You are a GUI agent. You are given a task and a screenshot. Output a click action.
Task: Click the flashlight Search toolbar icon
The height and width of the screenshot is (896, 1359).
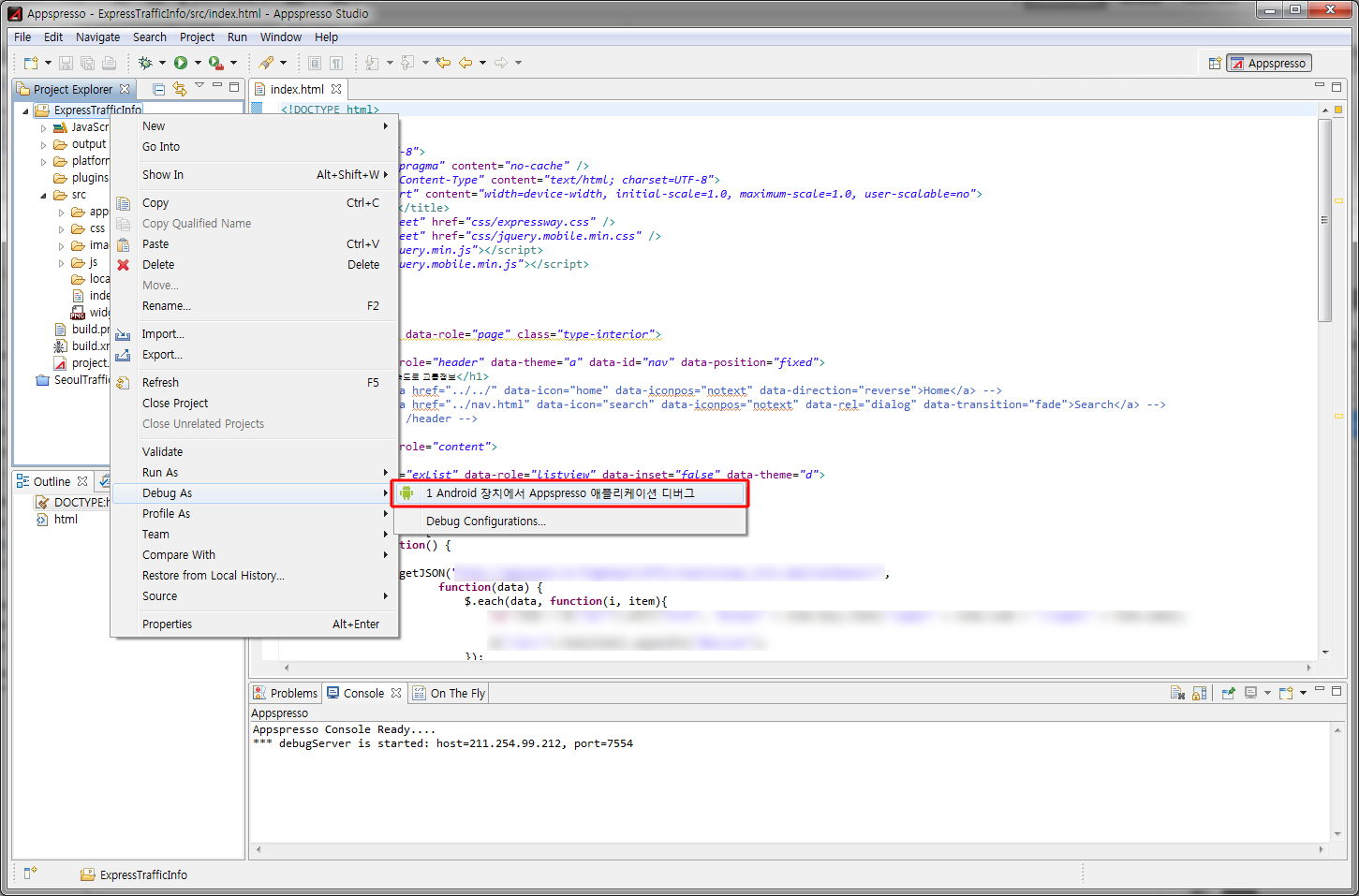267,63
